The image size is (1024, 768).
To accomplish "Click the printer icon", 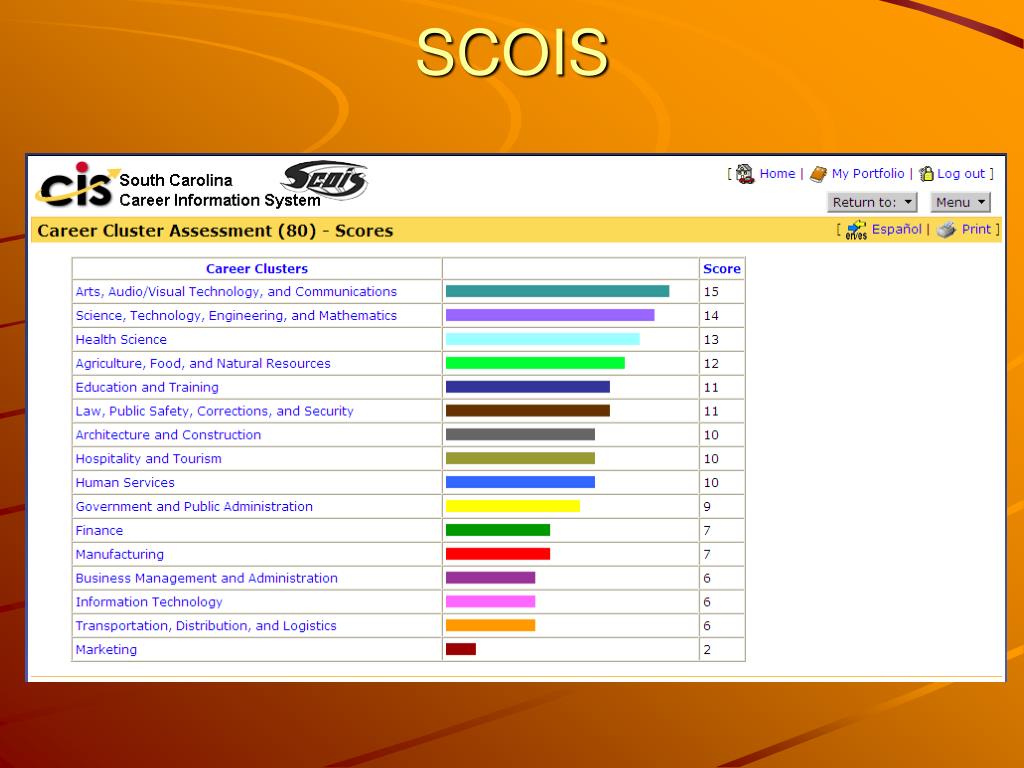I will pos(946,230).
